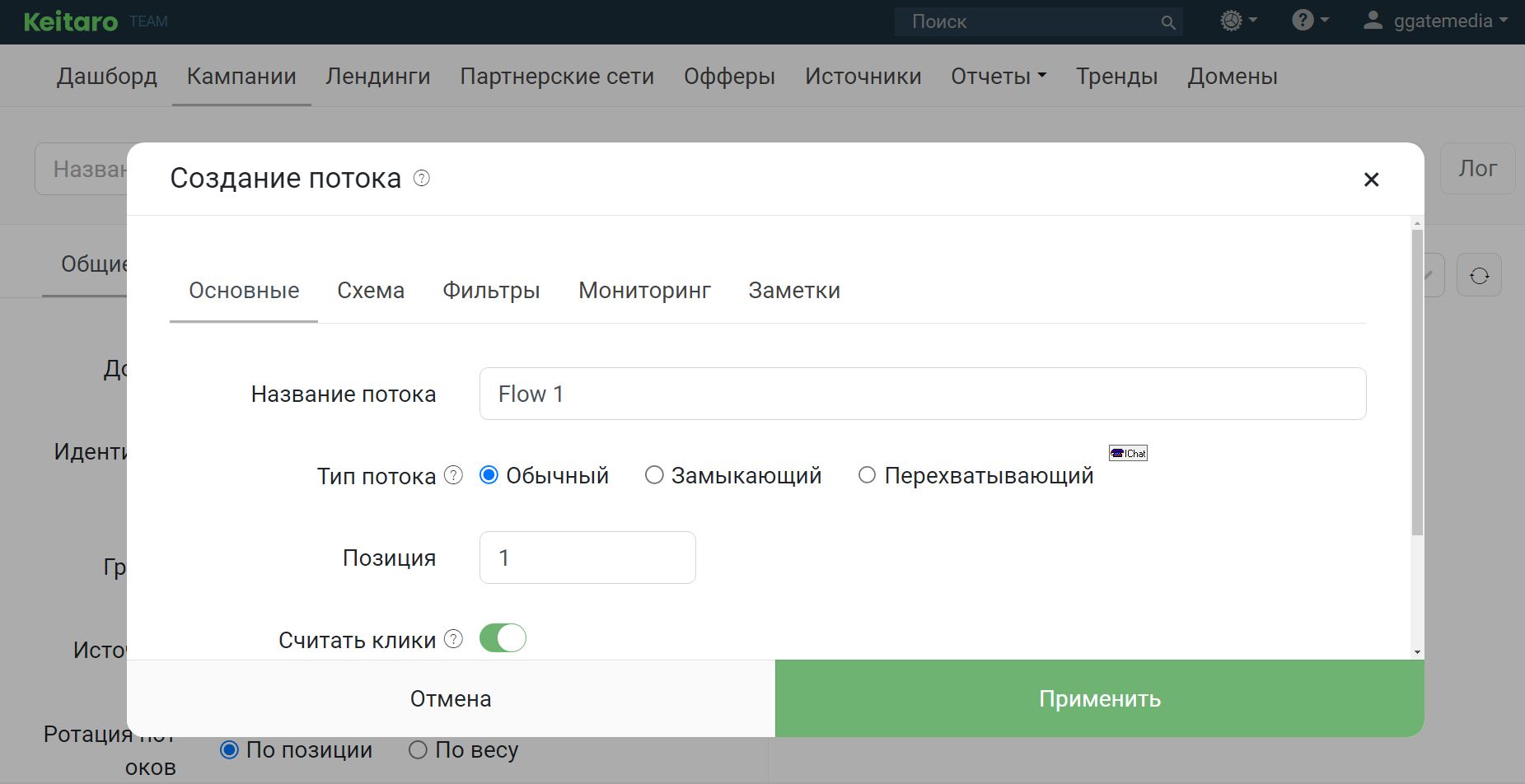Screen dimensions: 1525x784
Task: Close the Создание потока dialog with X
Action: click(1371, 180)
